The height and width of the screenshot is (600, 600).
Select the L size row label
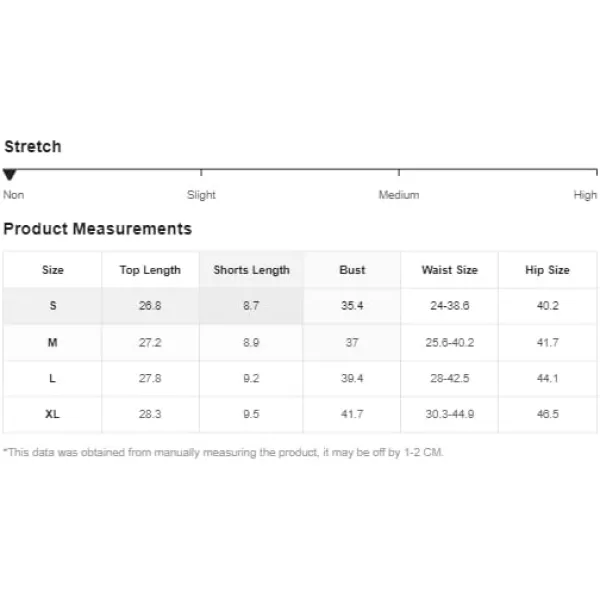(x=52, y=378)
